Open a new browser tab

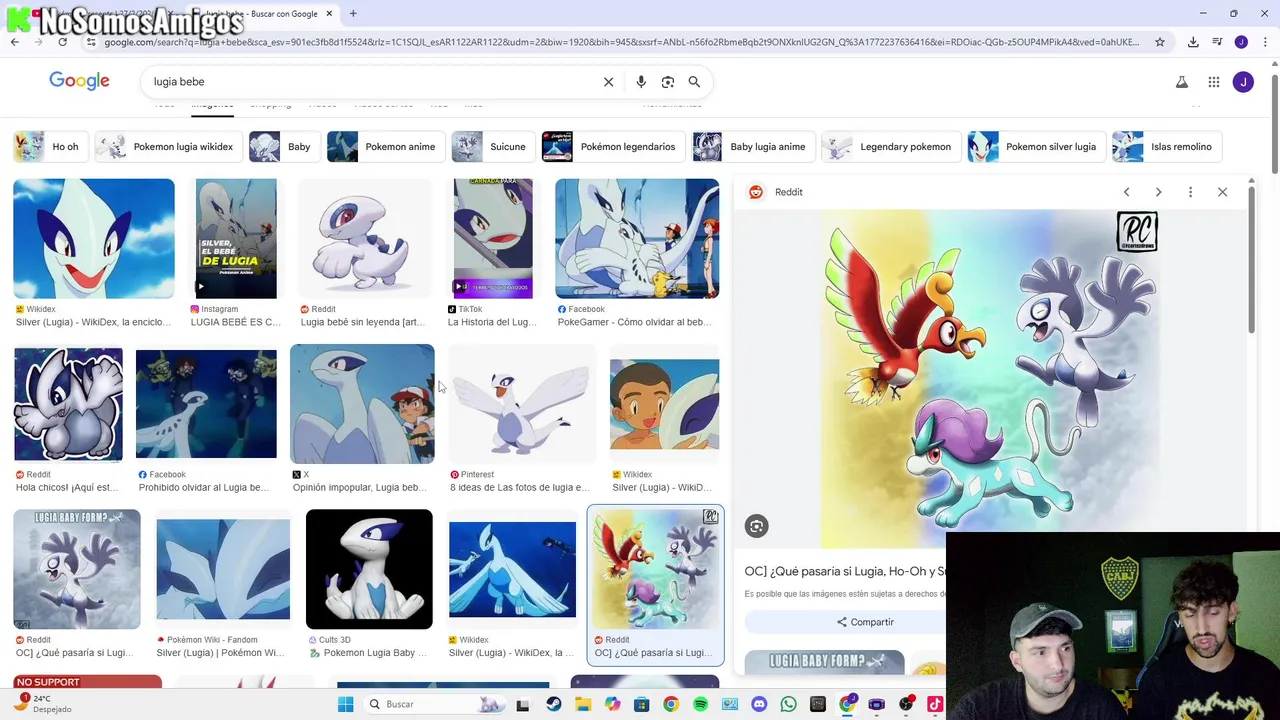pos(353,14)
